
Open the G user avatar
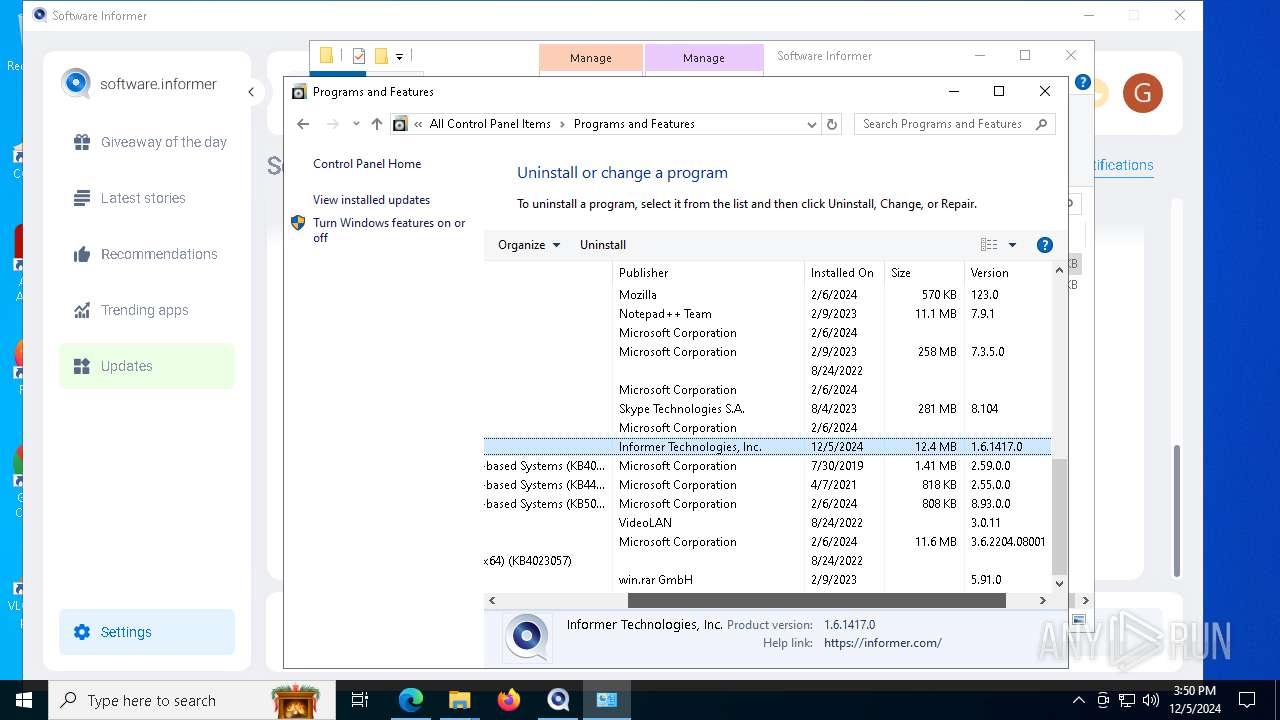click(1142, 93)
